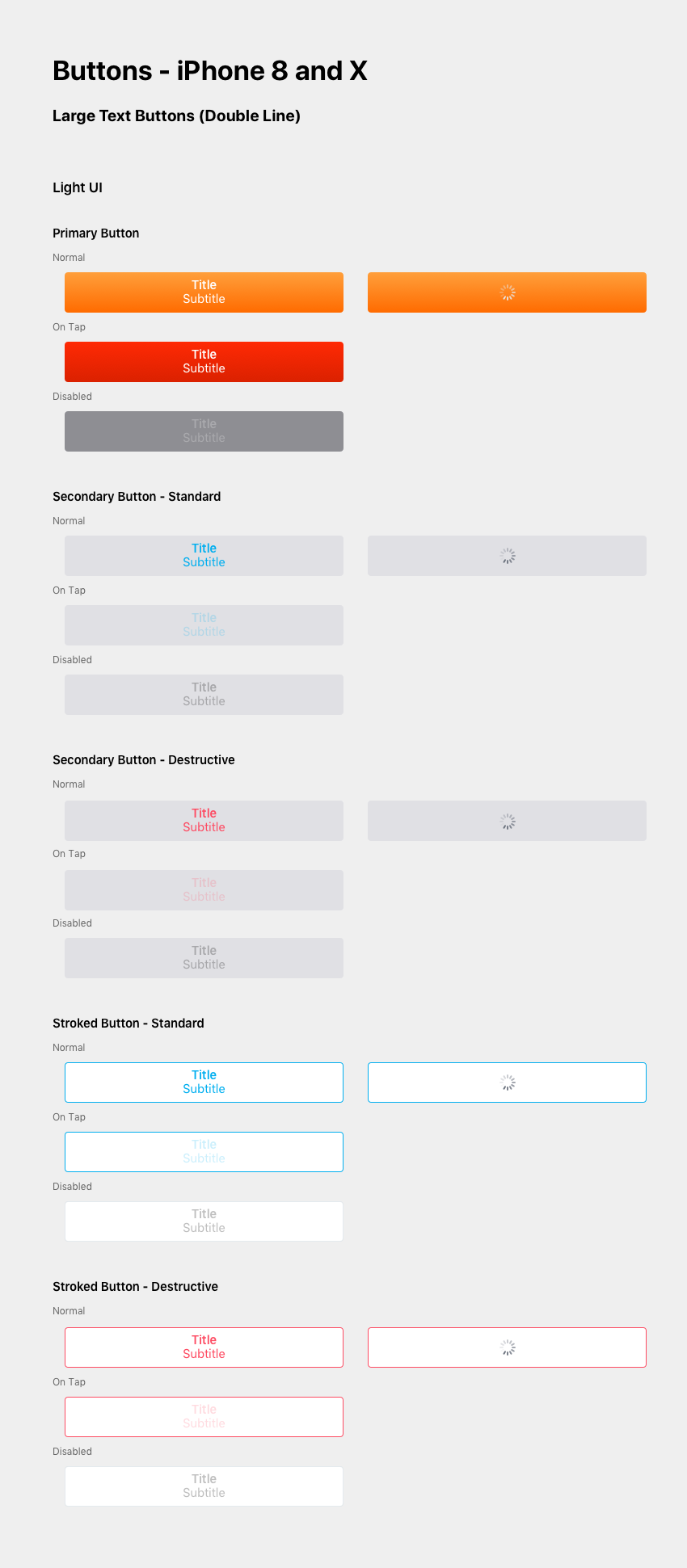
Task: Click the Secondary Standard Disabled gray-text button
Action: click(204, 695)
